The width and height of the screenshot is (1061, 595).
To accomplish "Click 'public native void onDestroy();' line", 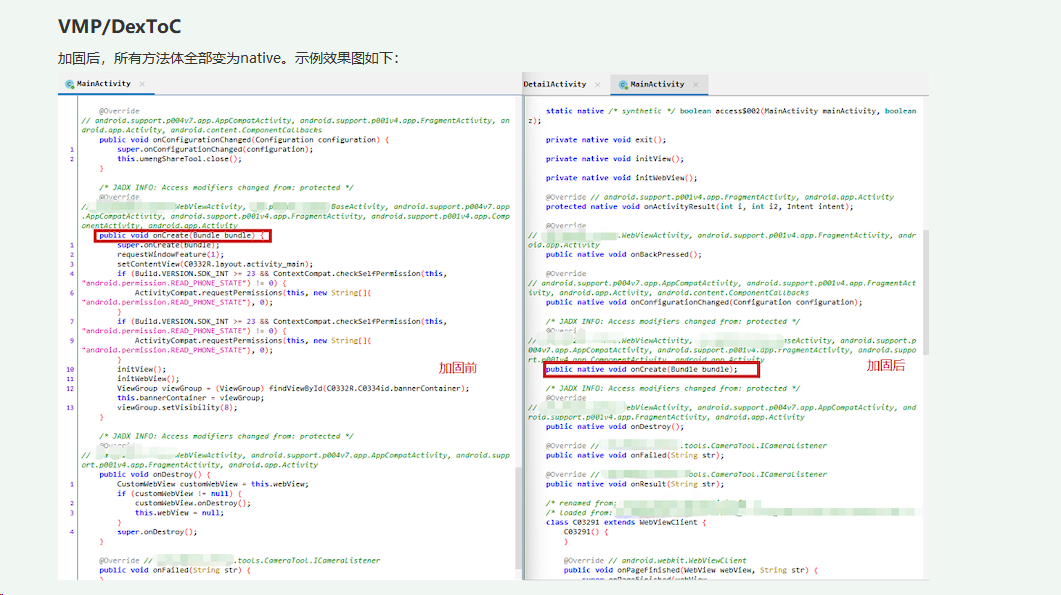I will click(614, 427).
